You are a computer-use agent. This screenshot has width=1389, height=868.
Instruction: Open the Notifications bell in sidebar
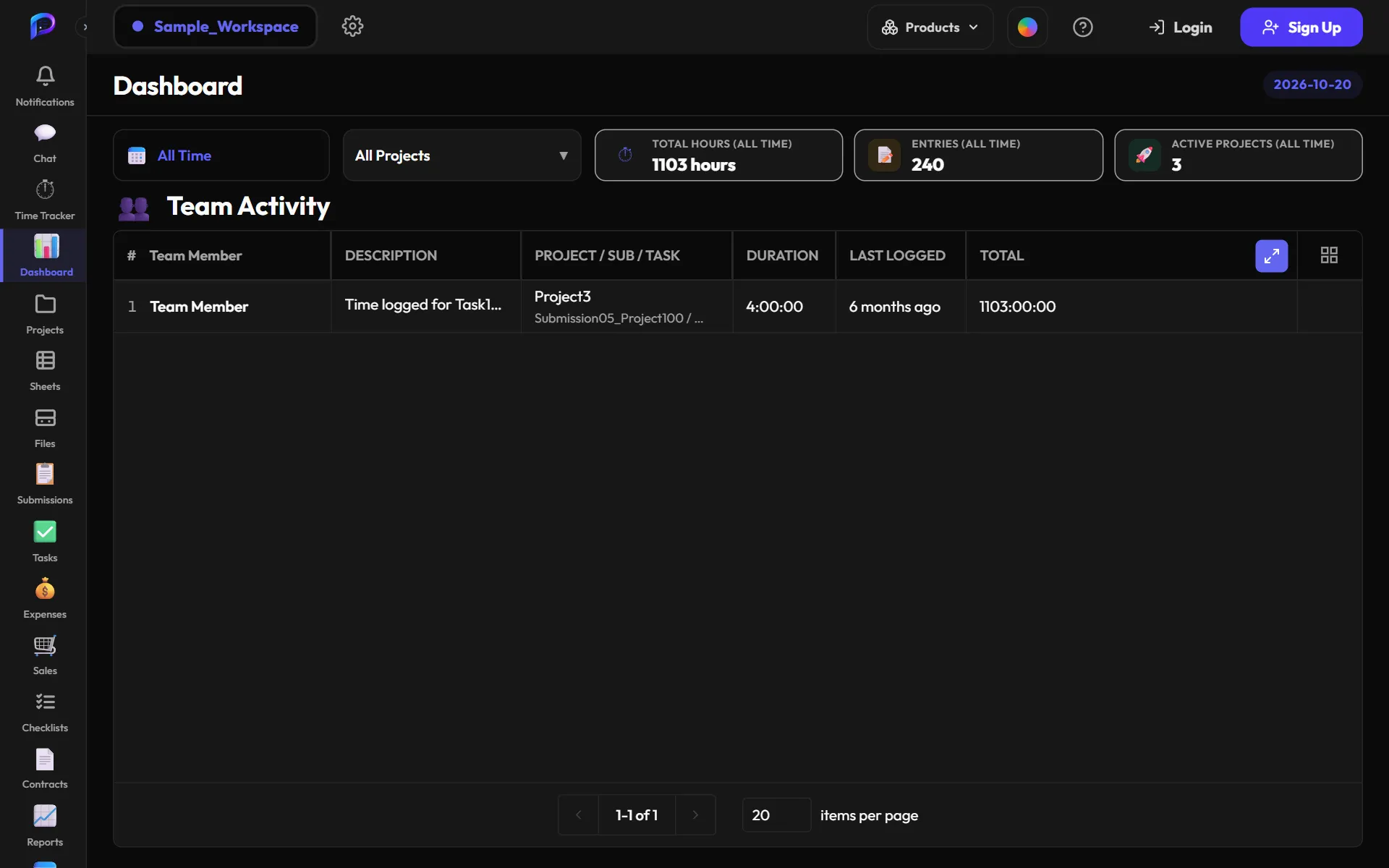[x=45, y=86]
